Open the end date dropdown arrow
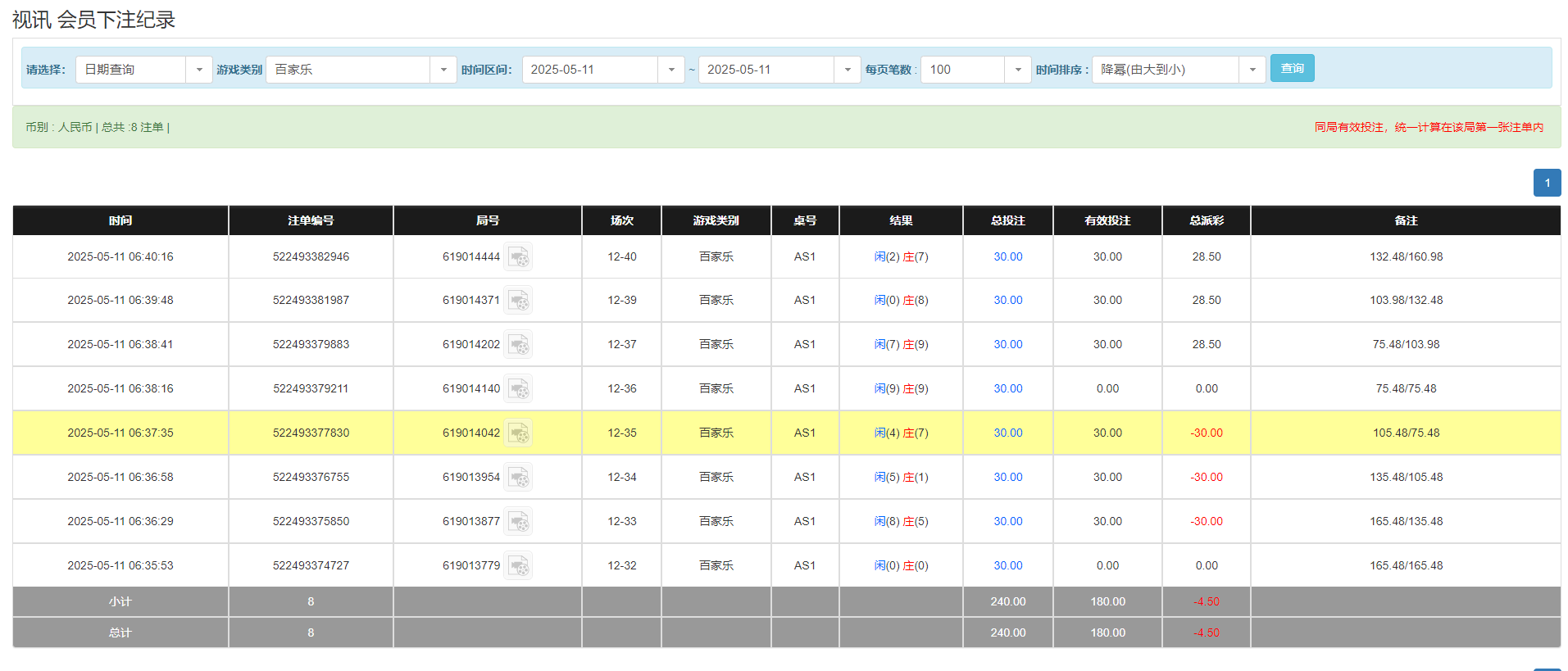The width and height of the screenshot is (1568, 671). pos(847,70)
